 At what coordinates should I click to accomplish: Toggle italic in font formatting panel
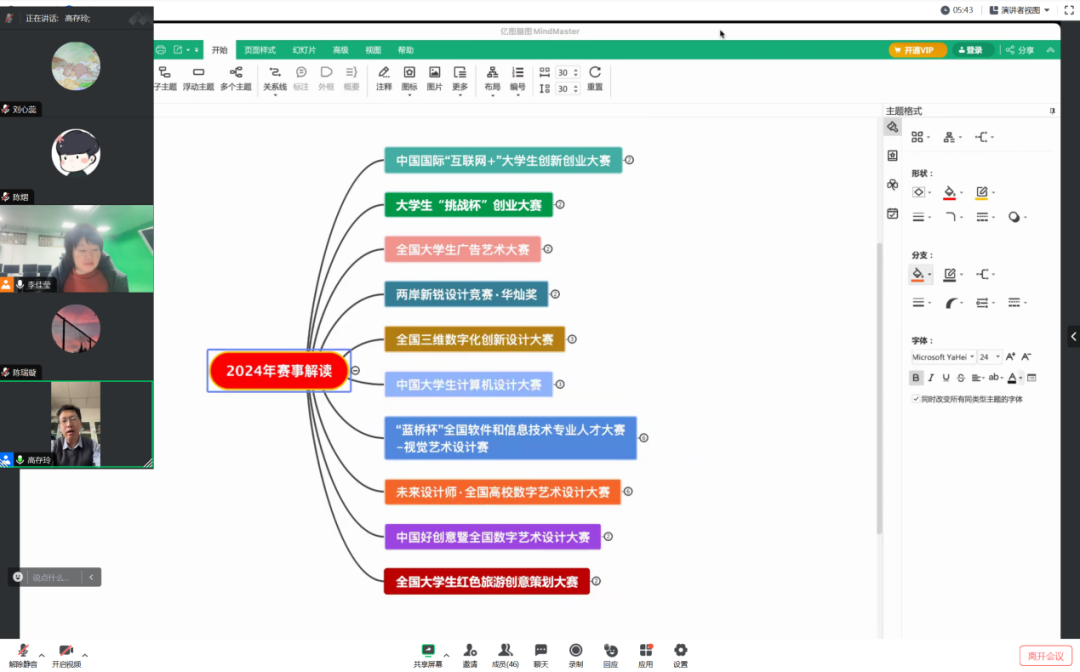point(931,378)
